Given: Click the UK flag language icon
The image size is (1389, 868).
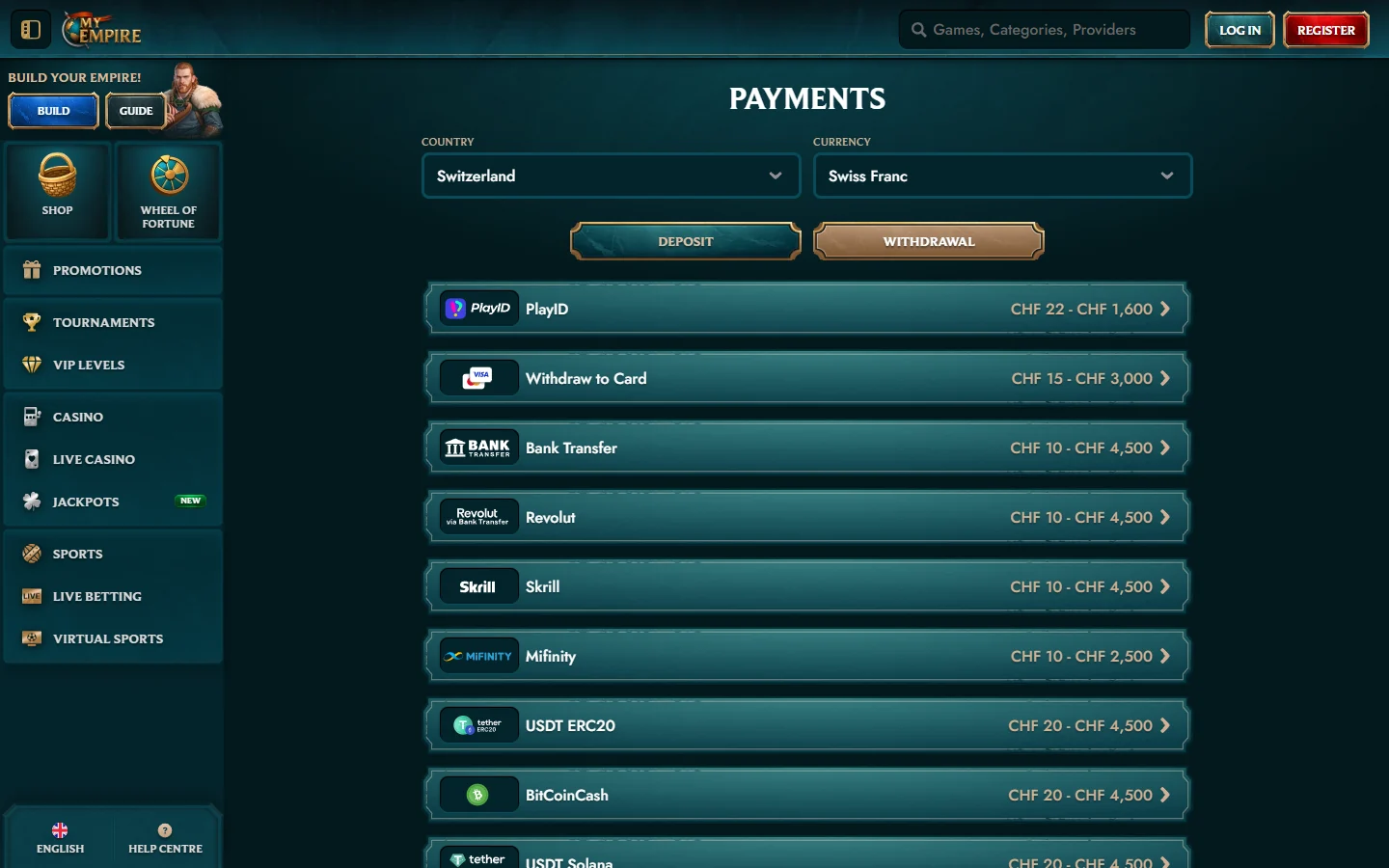Looking at the screenshot, I should point(60,830).
